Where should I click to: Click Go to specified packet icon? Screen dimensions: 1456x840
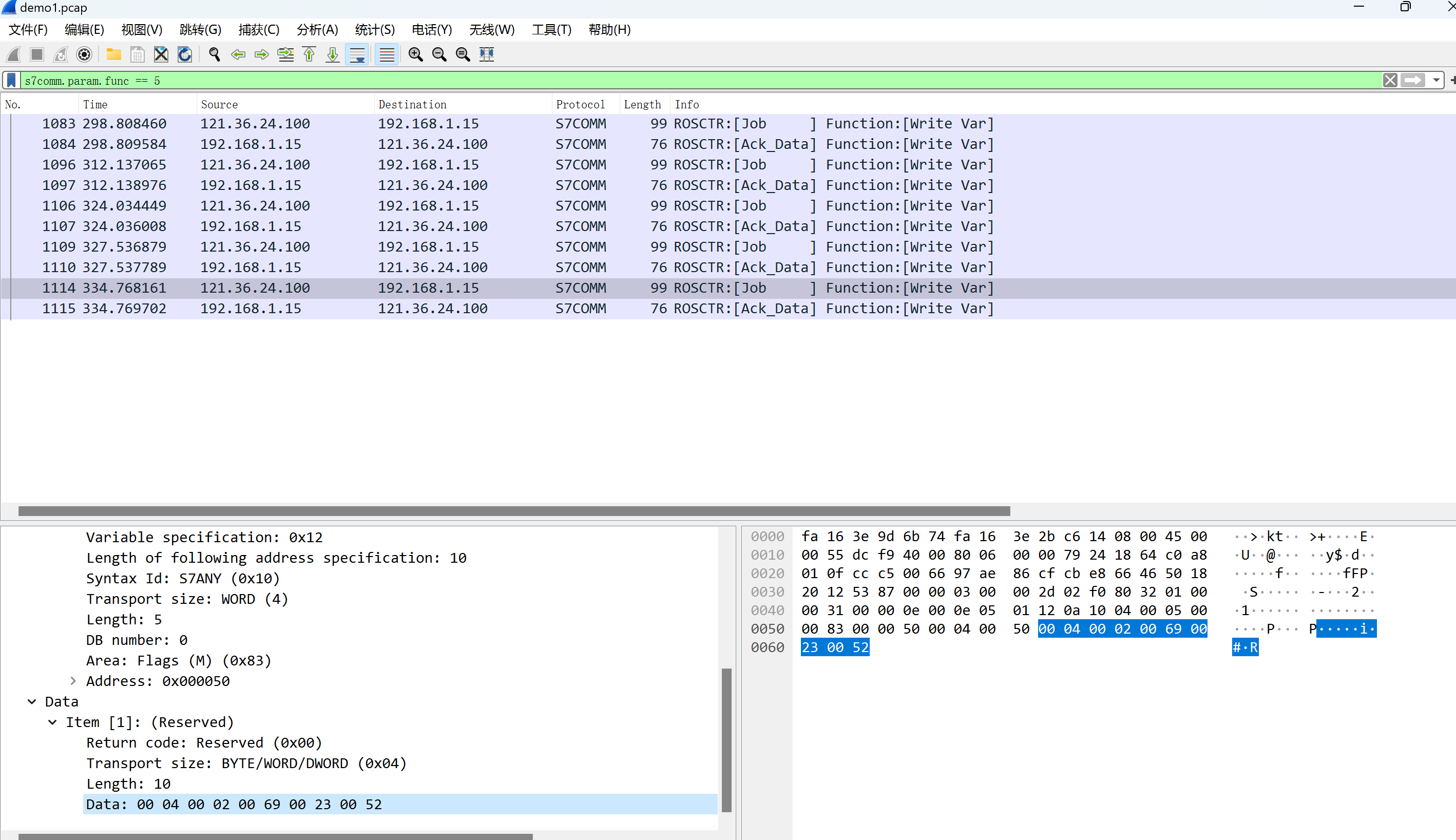tap(285, 54)
